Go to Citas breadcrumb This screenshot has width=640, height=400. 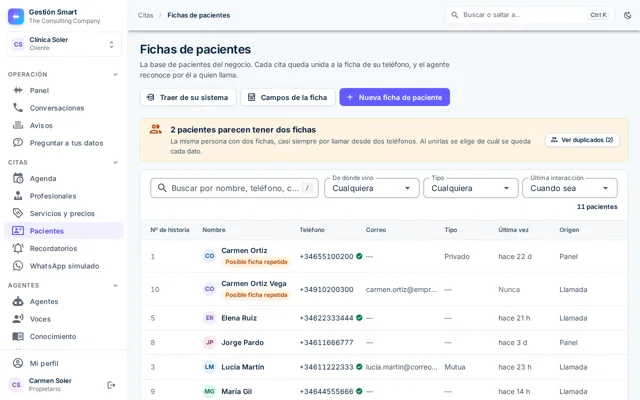[x=145, y=15]
